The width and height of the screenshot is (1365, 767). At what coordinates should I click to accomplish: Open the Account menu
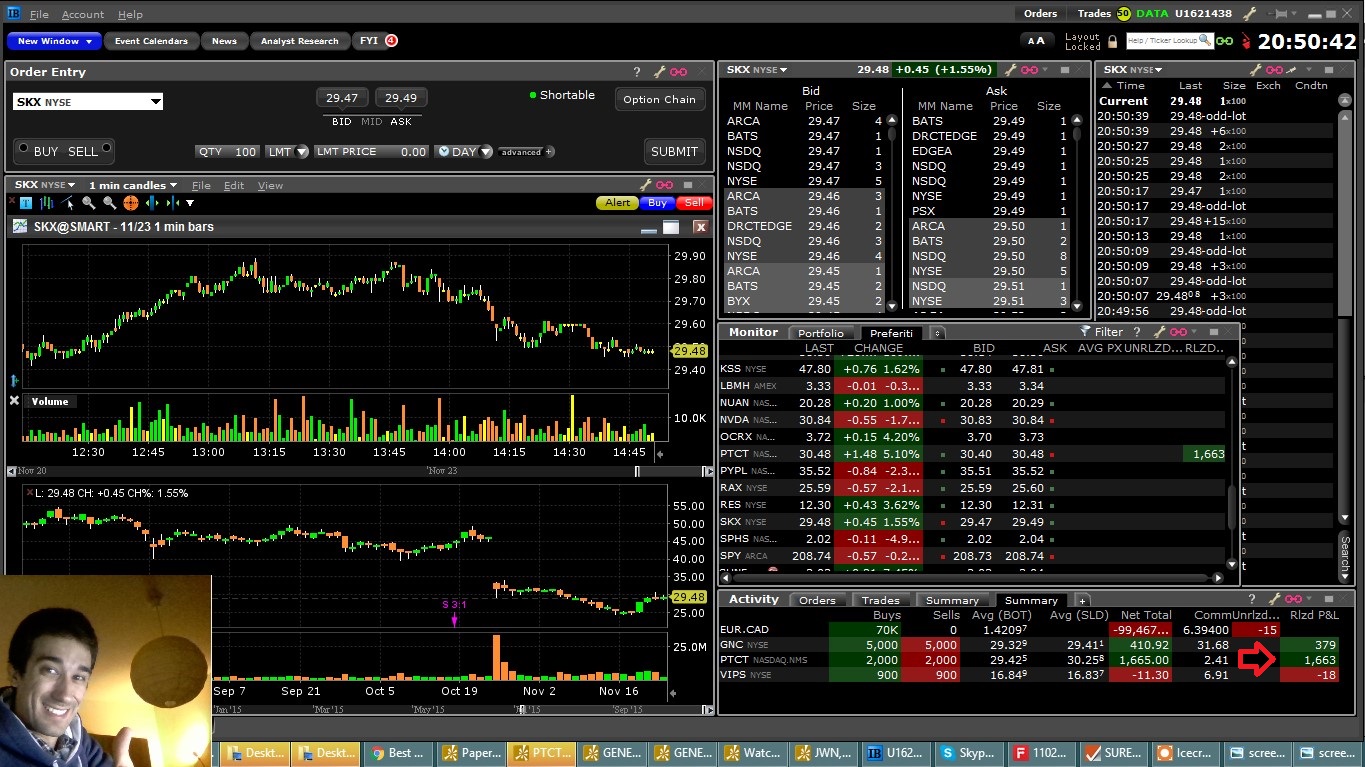83,14
